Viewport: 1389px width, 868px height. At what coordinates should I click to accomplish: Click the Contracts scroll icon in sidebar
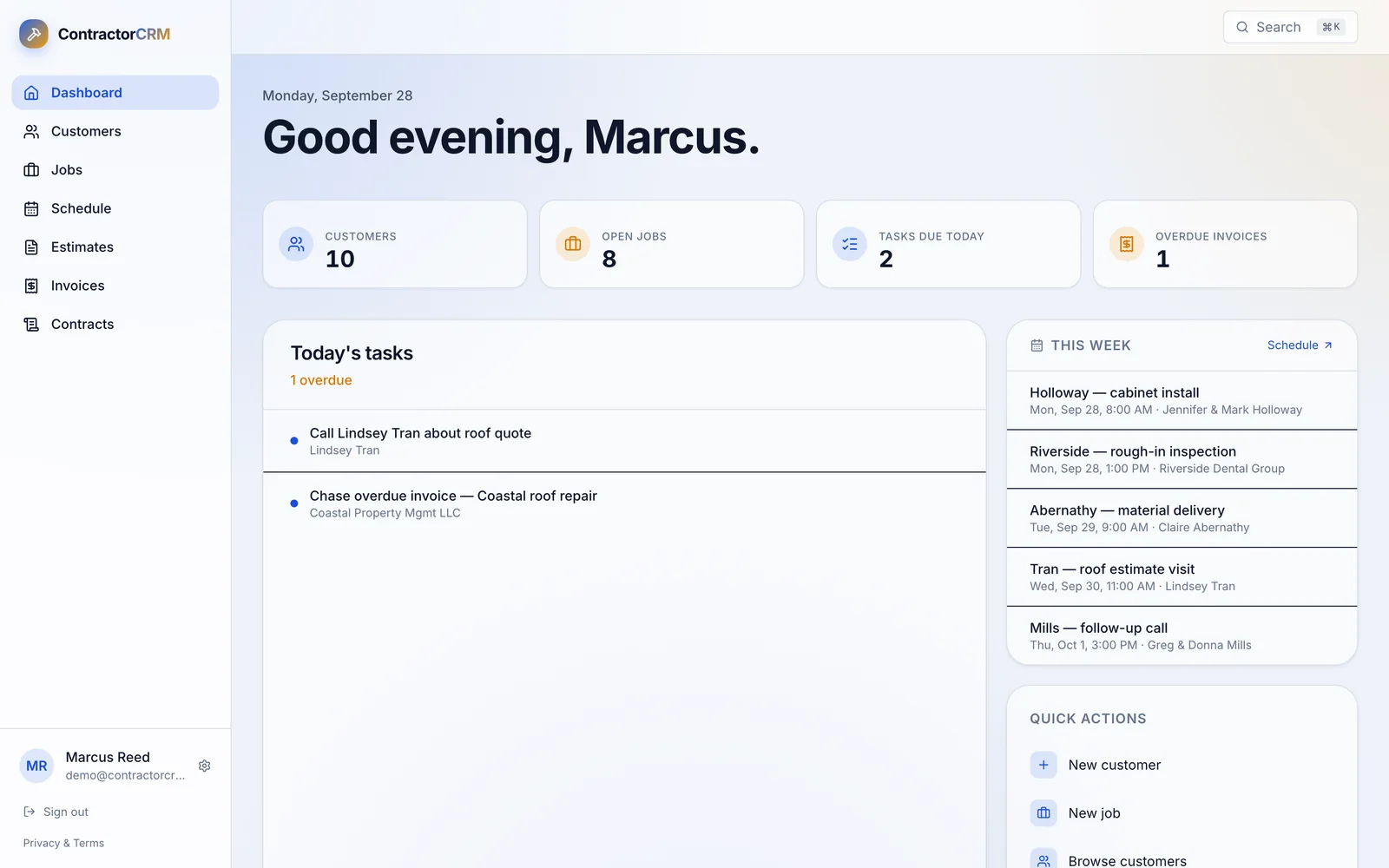[31, 325]
